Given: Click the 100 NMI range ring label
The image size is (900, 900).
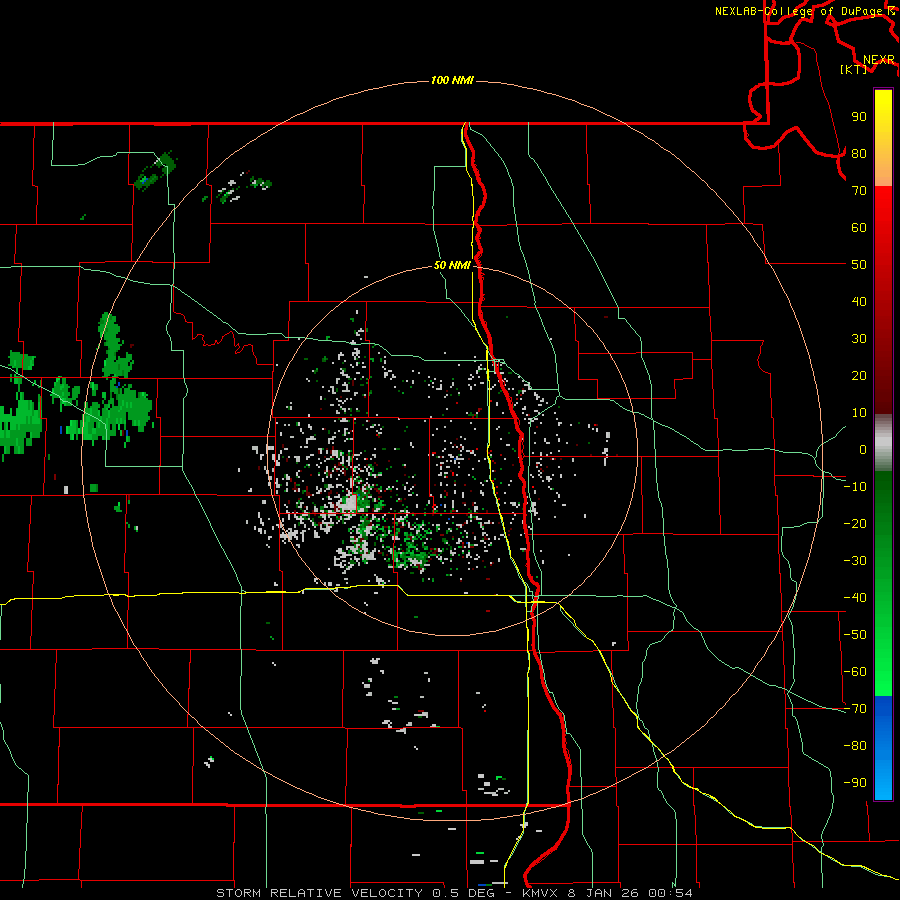Looking at the screenshot, I should click(452, 80).
